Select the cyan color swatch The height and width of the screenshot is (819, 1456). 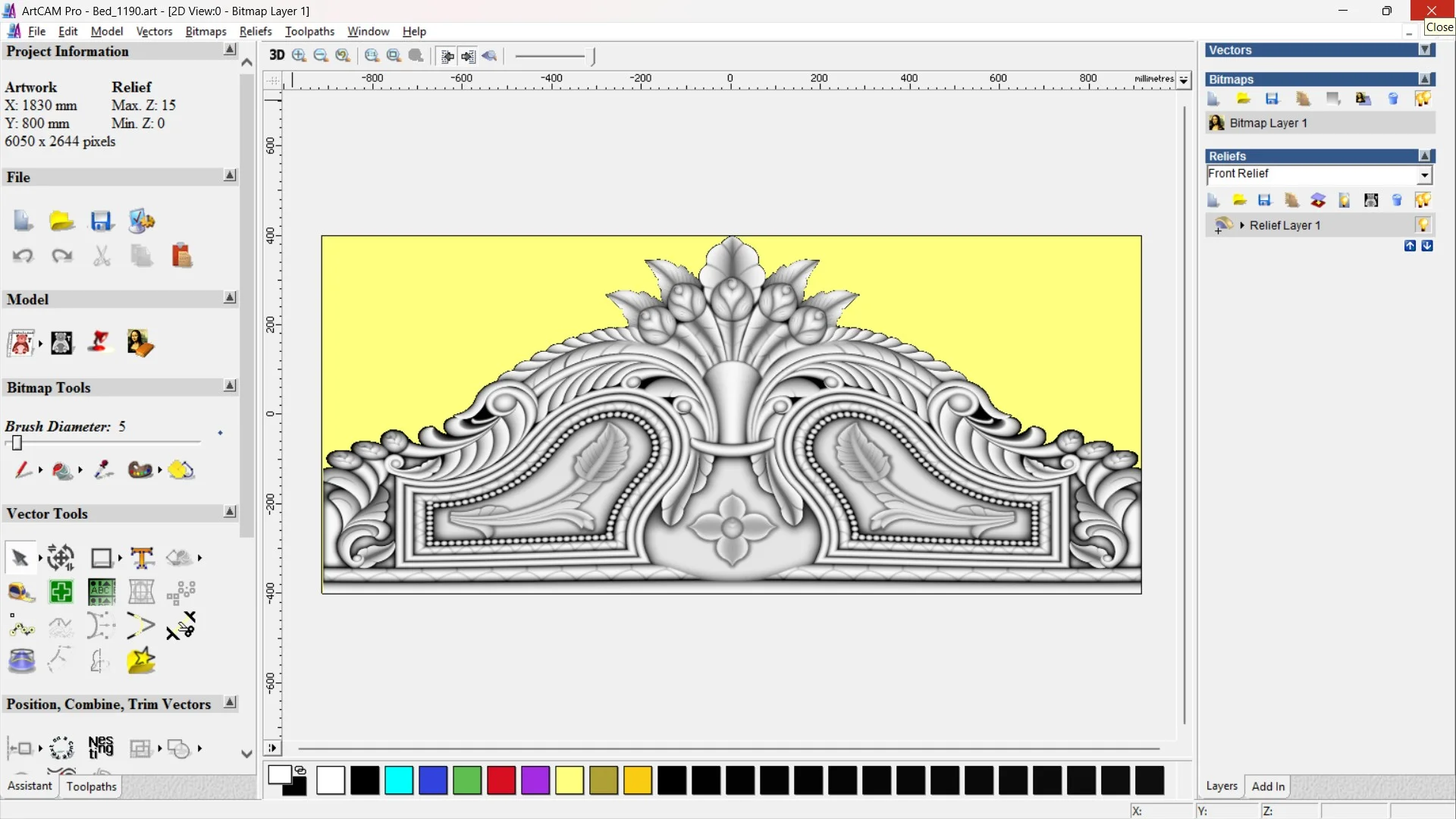pos(399,780)
